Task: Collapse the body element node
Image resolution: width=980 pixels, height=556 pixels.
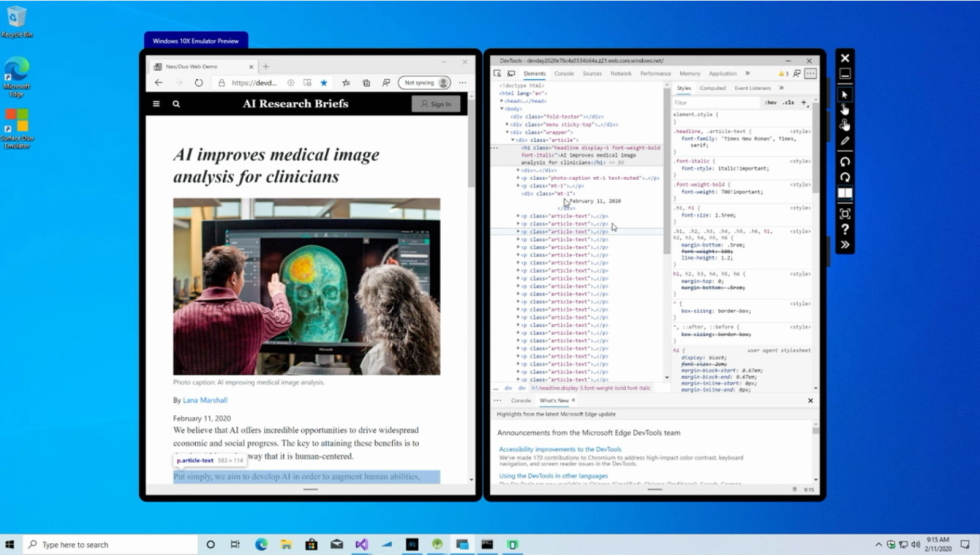Action: 501,109
